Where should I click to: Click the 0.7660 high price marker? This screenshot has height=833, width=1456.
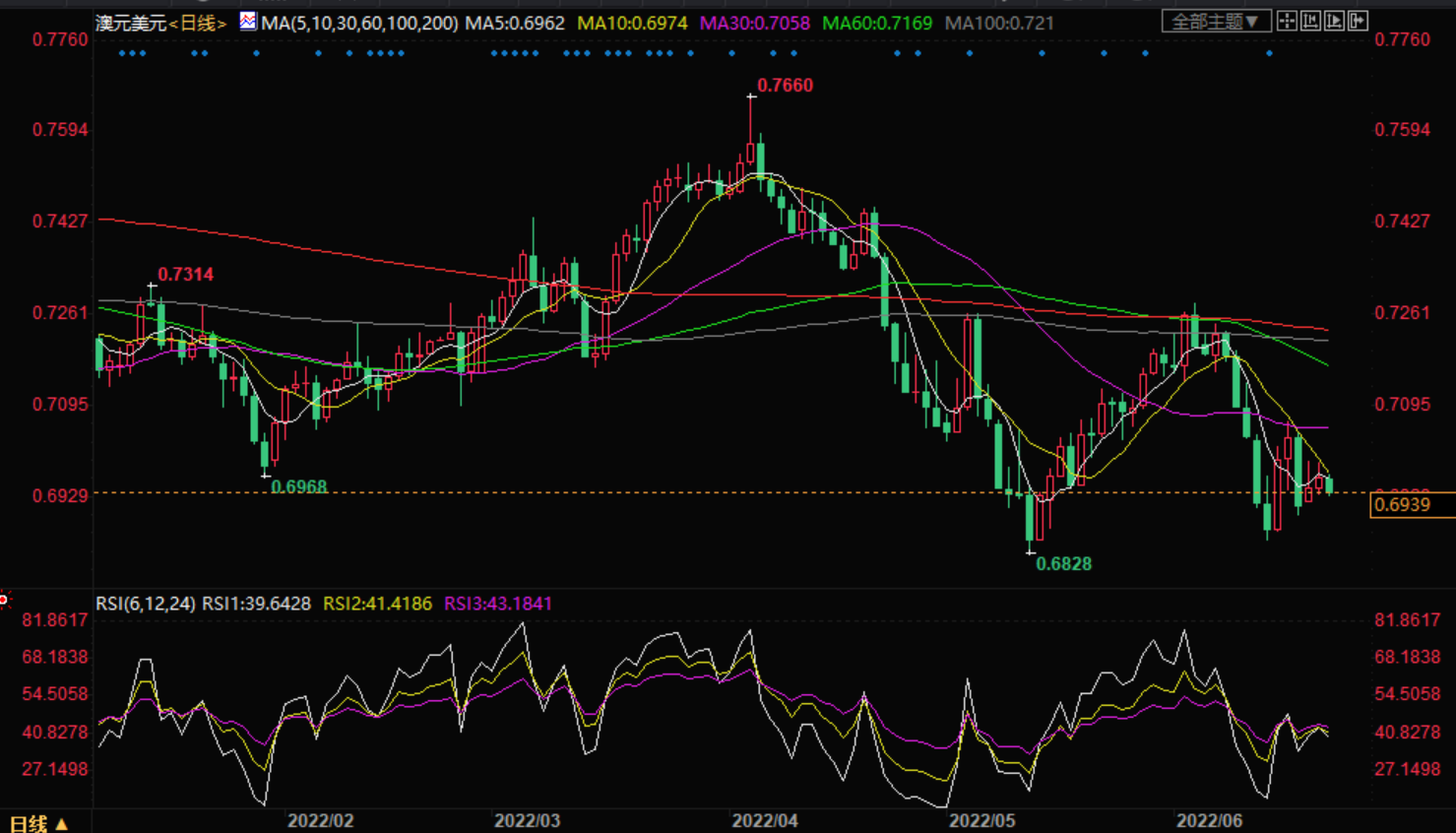[785, 86]
